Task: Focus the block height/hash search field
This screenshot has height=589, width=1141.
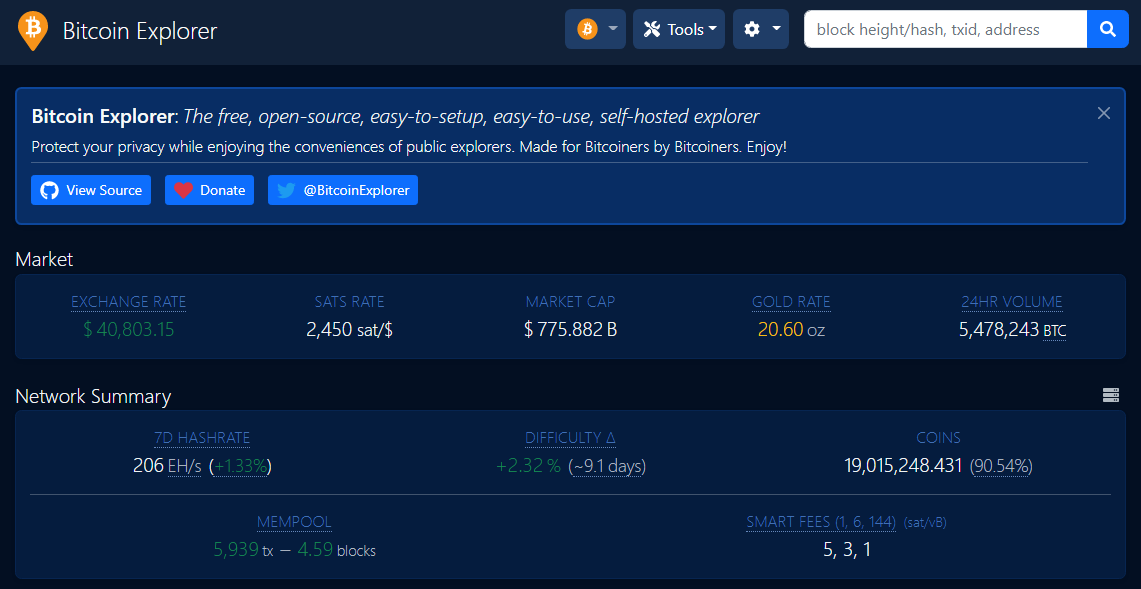Action: [x=945, y=29]
